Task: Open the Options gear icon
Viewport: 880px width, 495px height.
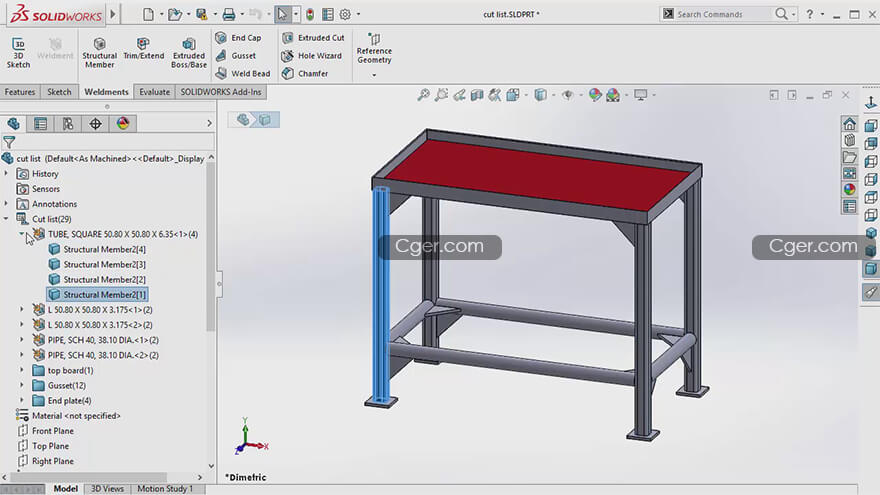Action: pyautogui.click(x=345, y=14)
